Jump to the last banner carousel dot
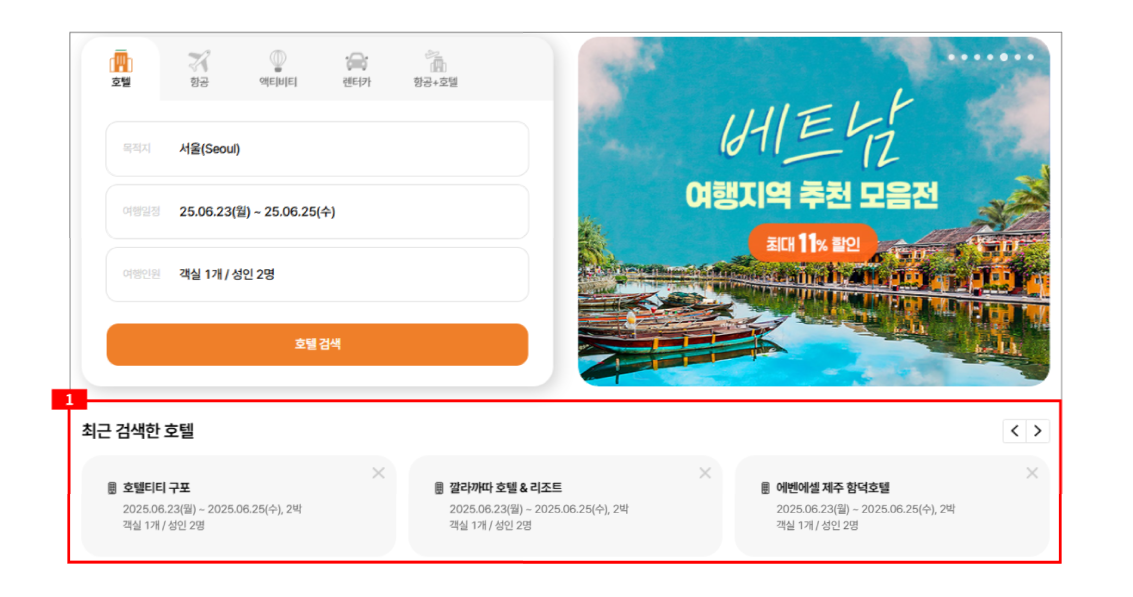1133x597 pixels. (1030, 57)
